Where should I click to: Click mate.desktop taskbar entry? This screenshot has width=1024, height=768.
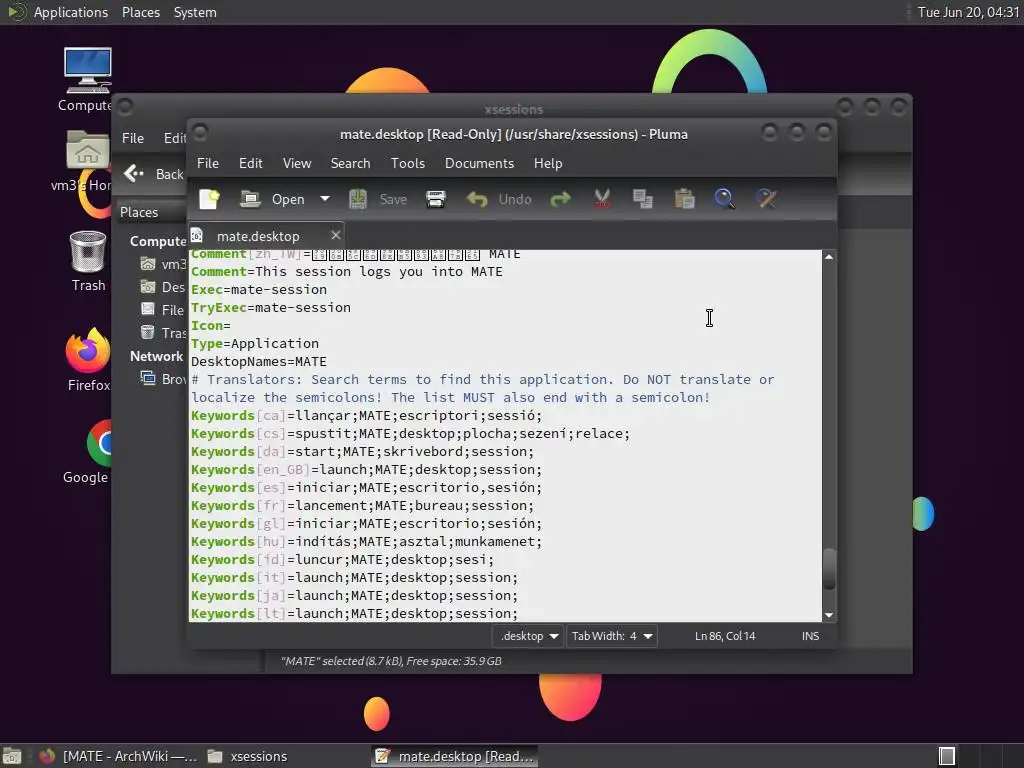coord(455,756)
